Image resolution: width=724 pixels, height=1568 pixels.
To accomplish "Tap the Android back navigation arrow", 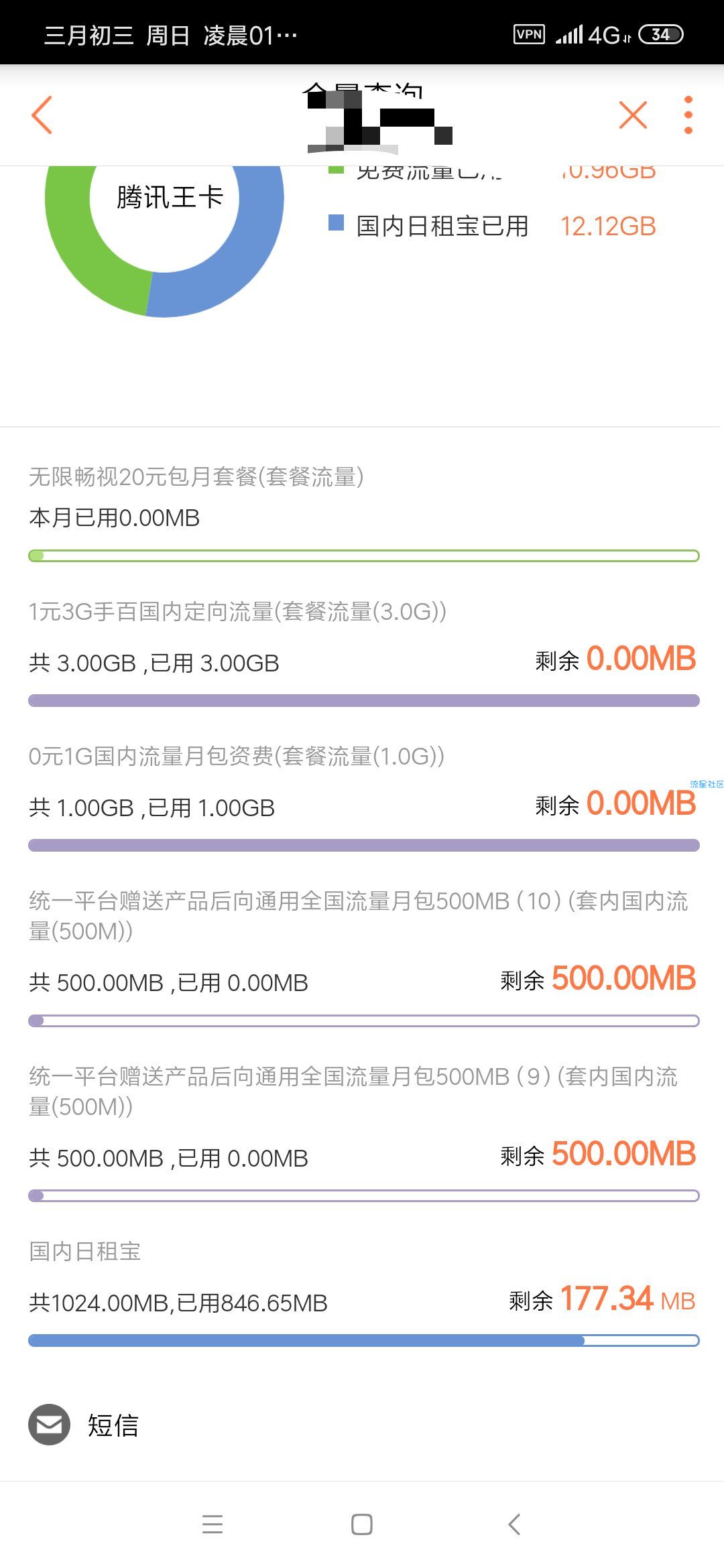I will pyautogui.click(x=514, y=1524).
